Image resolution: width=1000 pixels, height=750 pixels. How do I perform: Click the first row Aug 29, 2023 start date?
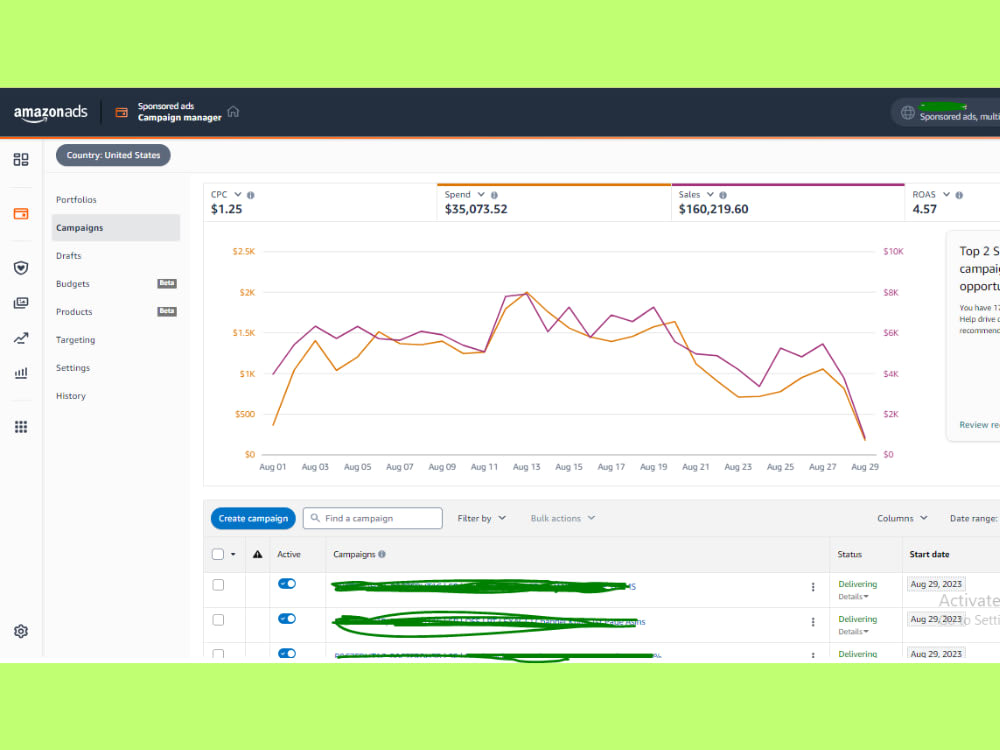point(936,584)
